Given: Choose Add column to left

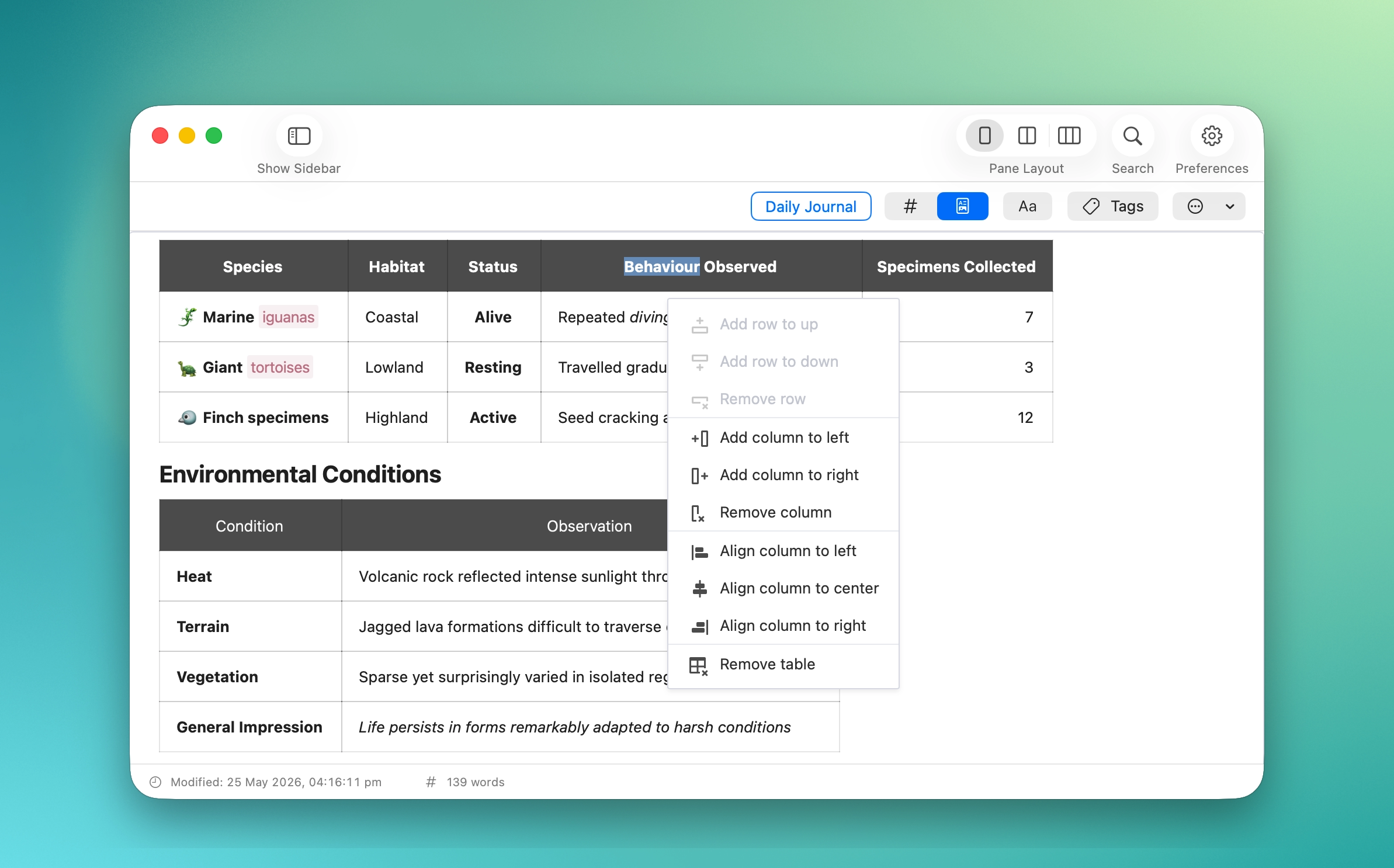Looking at the screenshot, I should pyautogui.click(x=783, y=438).
